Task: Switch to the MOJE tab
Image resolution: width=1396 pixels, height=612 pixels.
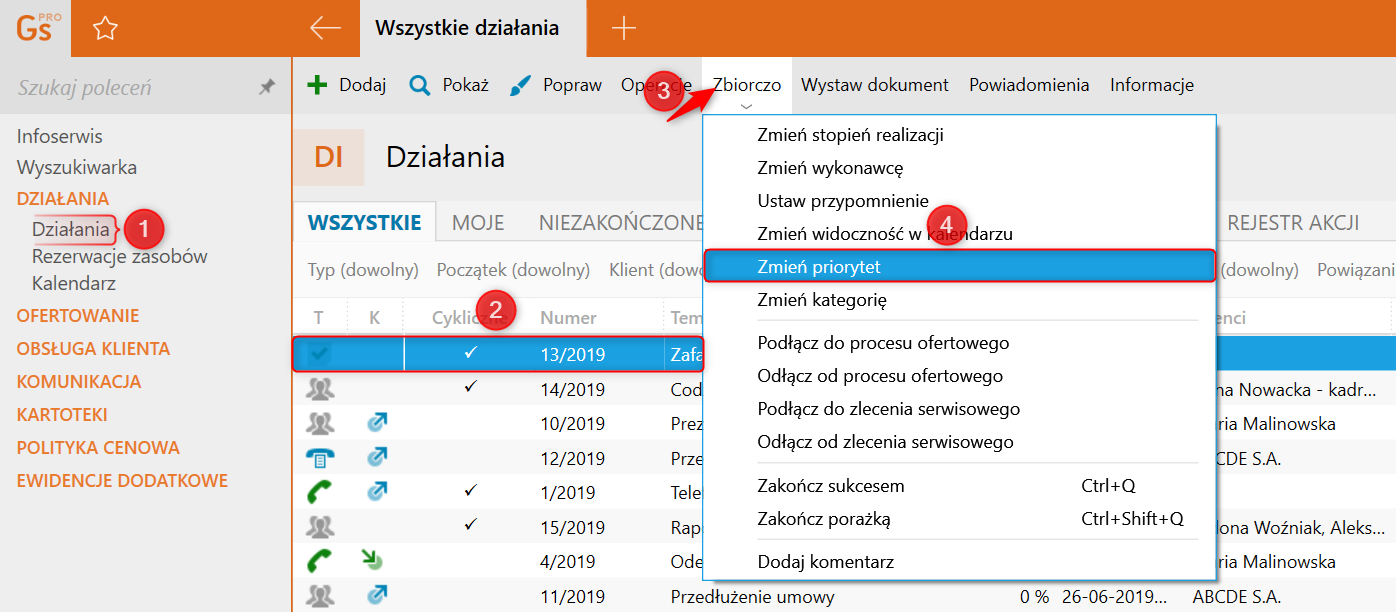Action: coord(478,223)
